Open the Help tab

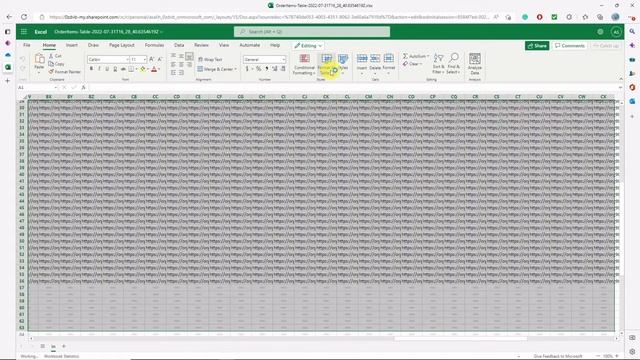click(x=275, y=45)
